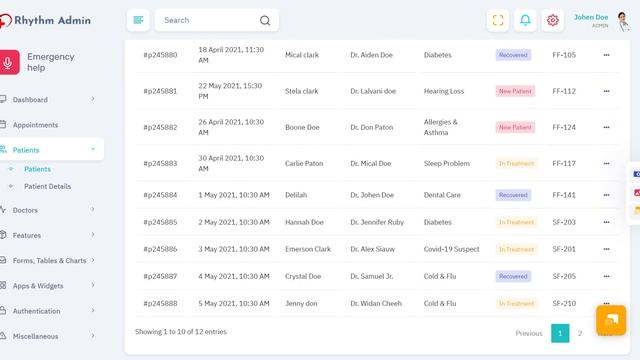Collapse the Patients menu chevron
The height and width of the screenshot is (360, 640).
93,149
